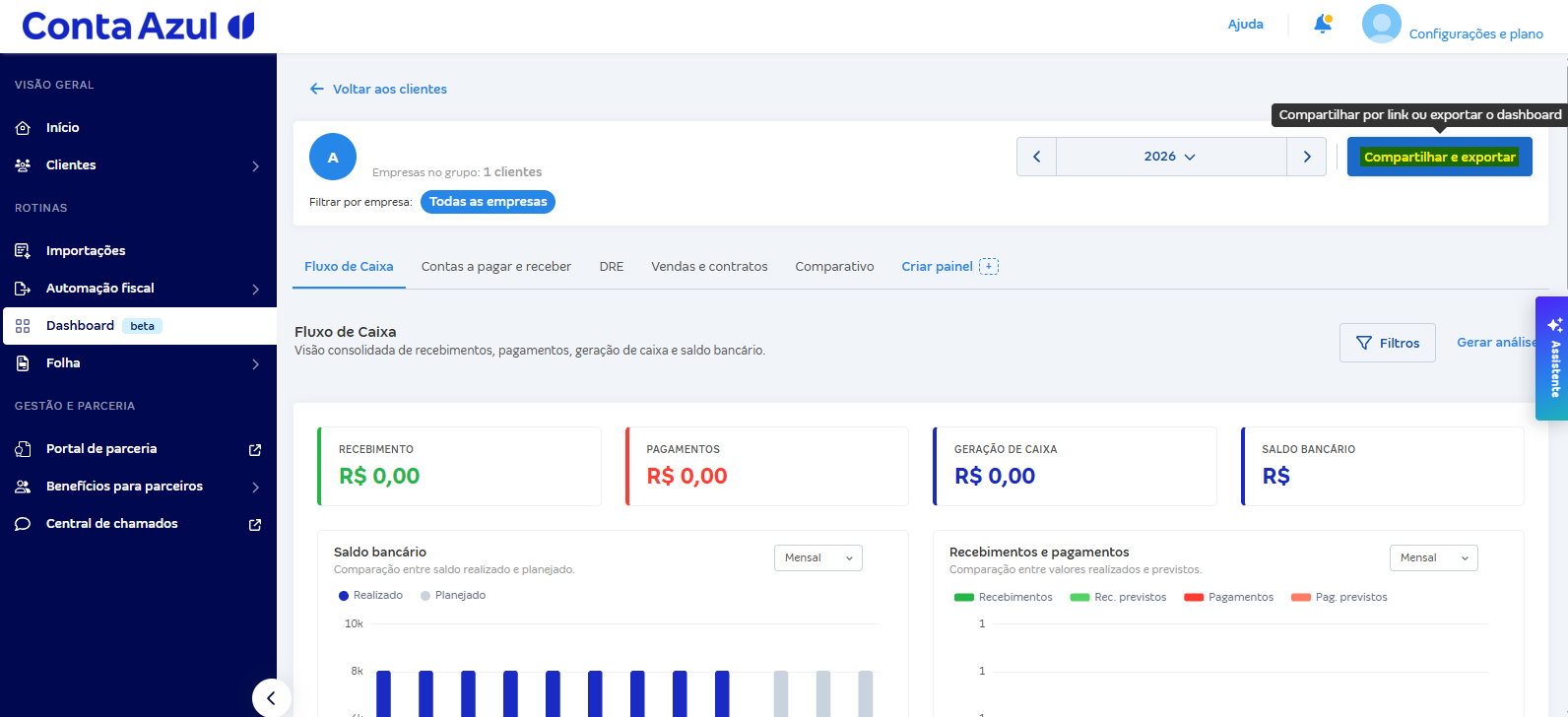This screenshot has width=1568, height=717.
Task: Open the user profile avatar
Action: (1381, 25)
